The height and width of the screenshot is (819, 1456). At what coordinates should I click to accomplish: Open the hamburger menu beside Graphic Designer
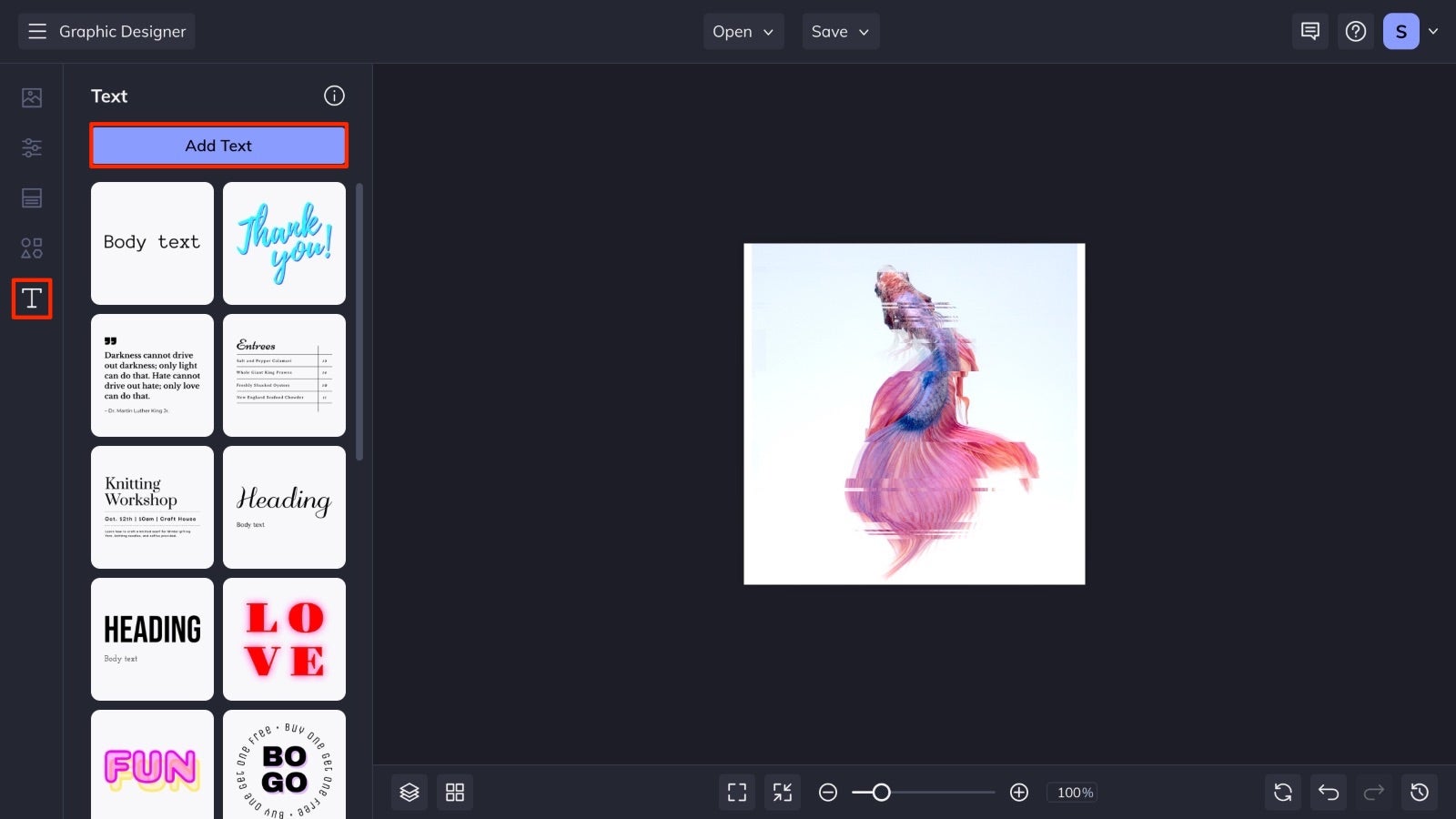point(36,31)
